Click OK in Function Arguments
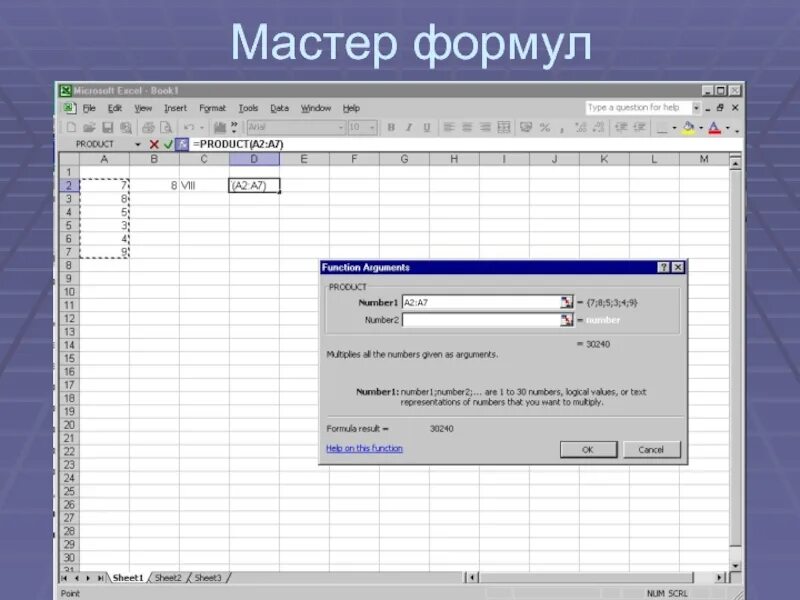 click(x=588, y=449)
